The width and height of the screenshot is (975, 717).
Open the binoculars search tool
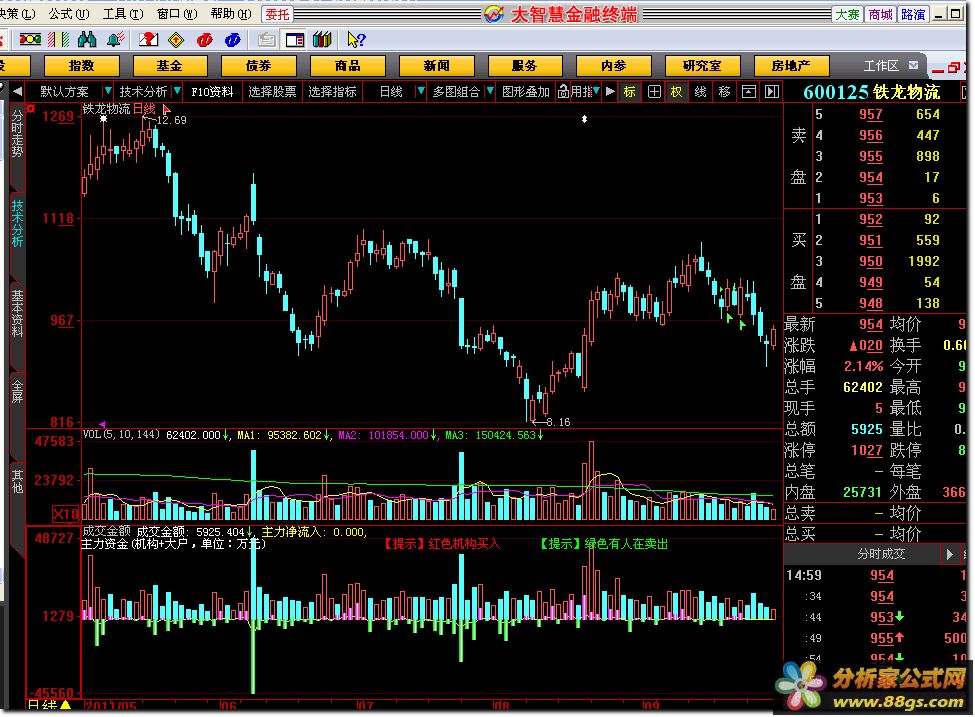click(87, 40)
